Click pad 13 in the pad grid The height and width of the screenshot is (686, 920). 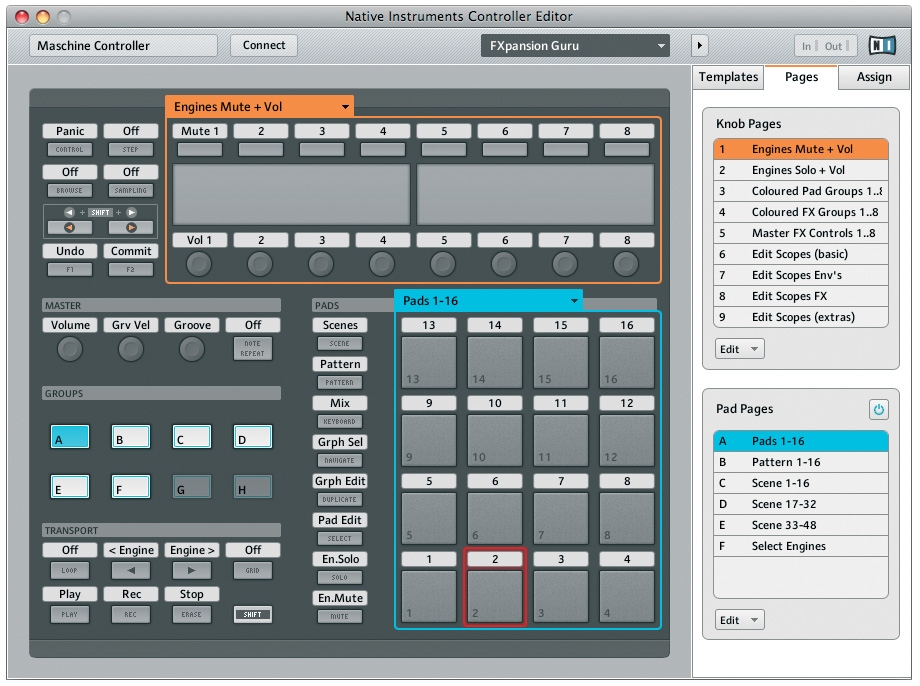point(429,362)
